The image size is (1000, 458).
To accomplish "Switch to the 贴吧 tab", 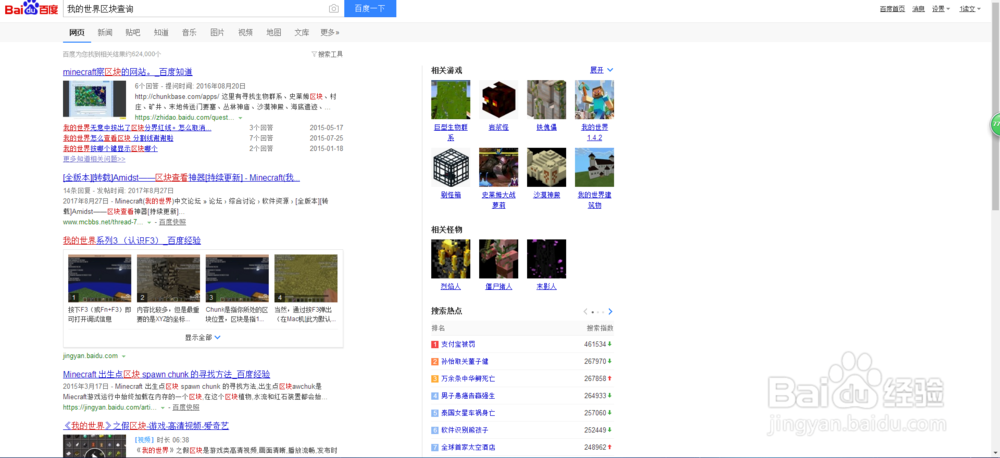I will (133, 33).
